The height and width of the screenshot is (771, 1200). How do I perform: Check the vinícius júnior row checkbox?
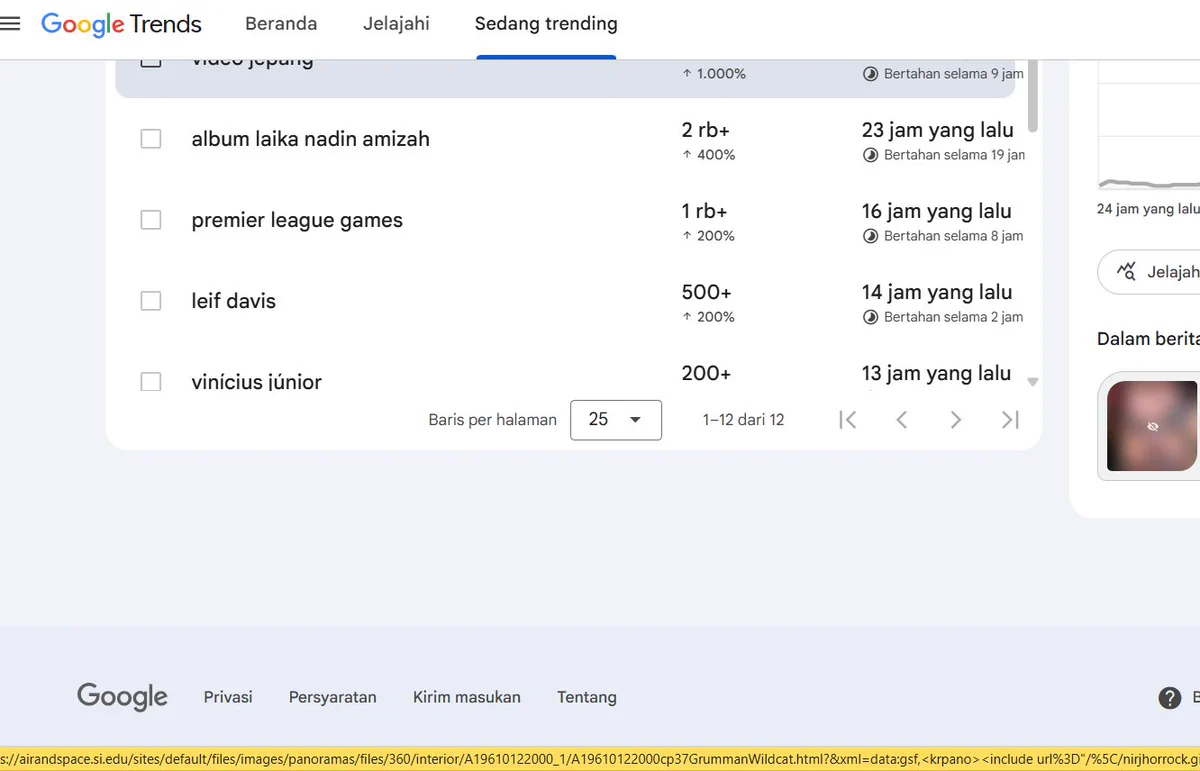(x=151, y=381)
